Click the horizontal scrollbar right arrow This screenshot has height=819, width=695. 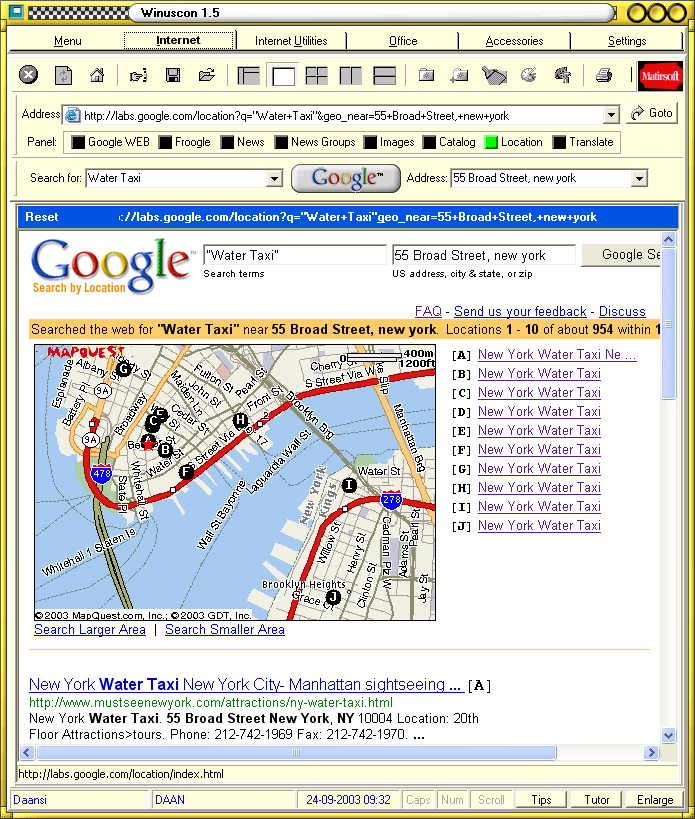pyautogui.click(x=651, y=753)
